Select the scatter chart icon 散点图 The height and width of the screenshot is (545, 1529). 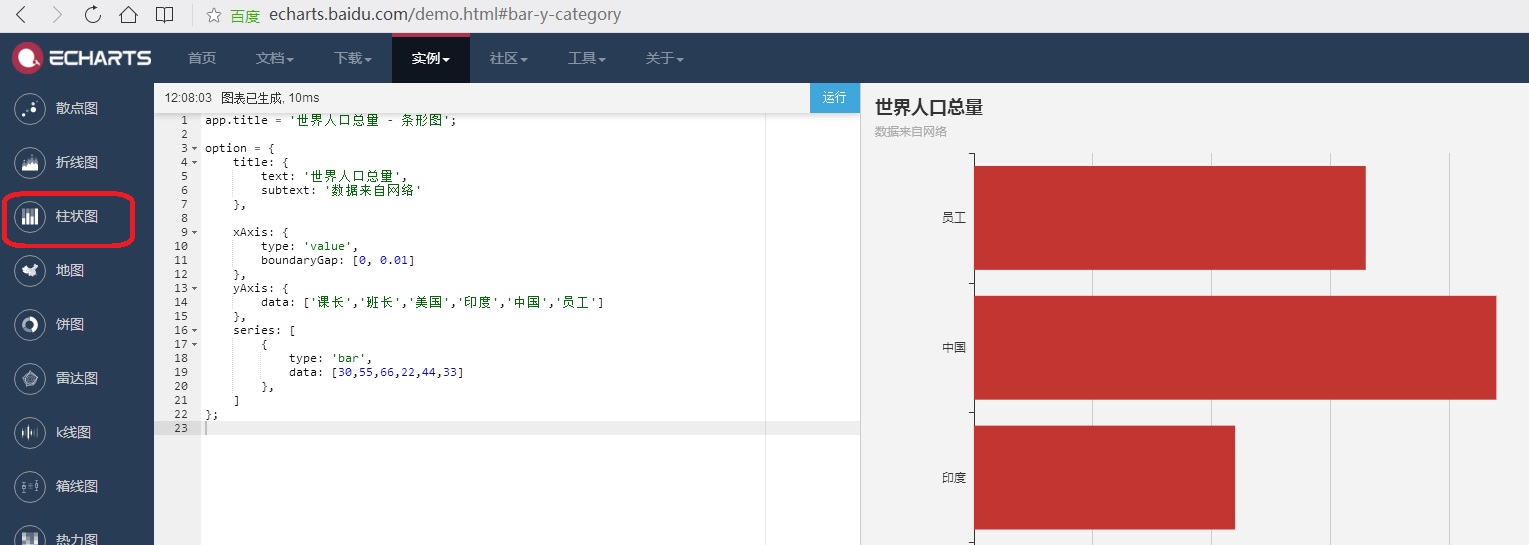(31, 109)
